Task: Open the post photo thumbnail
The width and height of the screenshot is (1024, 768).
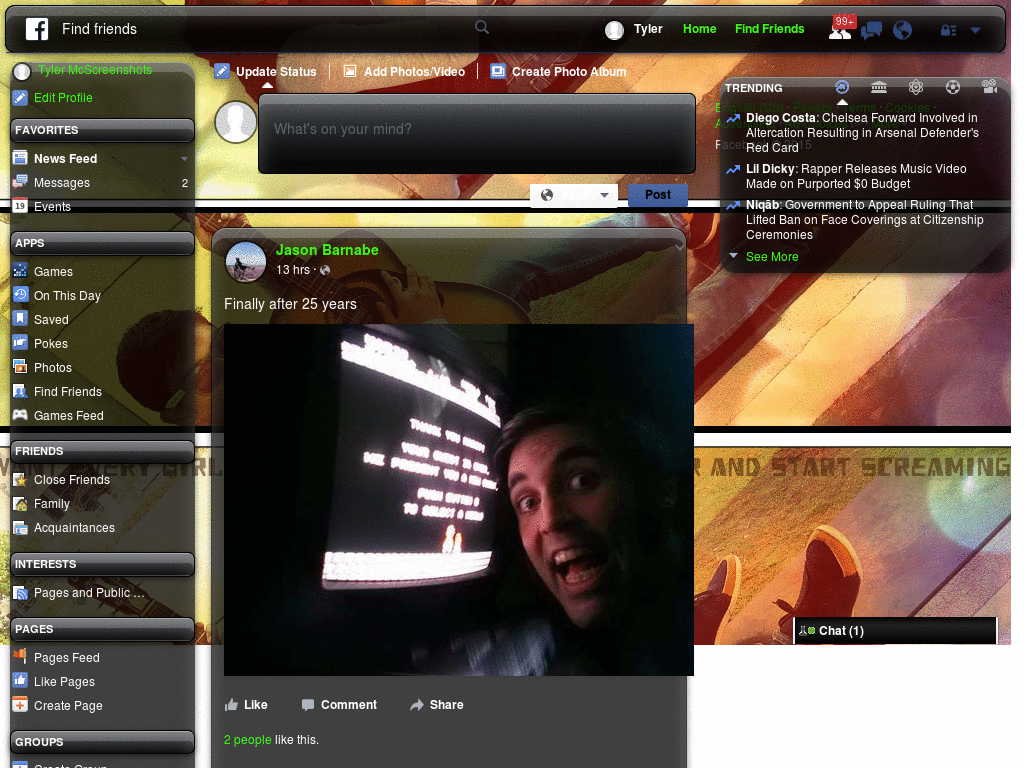Action: tap(458, 500)
